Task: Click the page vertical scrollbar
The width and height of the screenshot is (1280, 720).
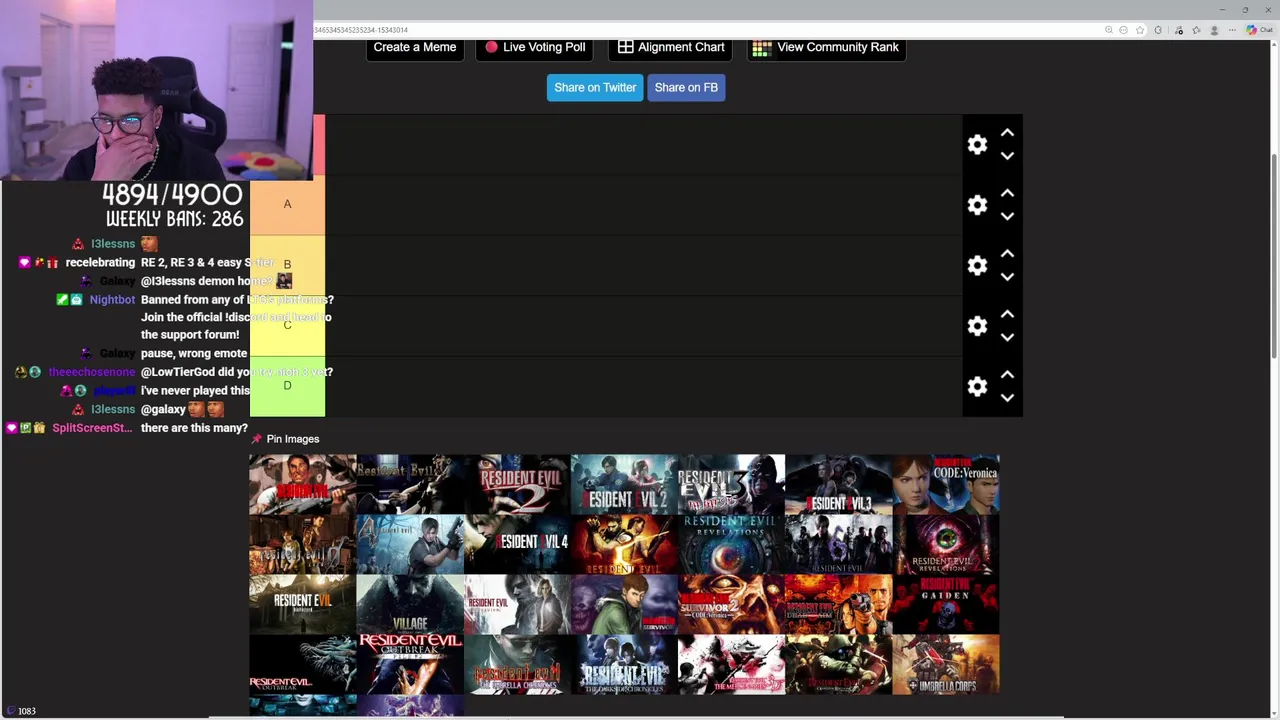Action: [x=1274, y=255]
